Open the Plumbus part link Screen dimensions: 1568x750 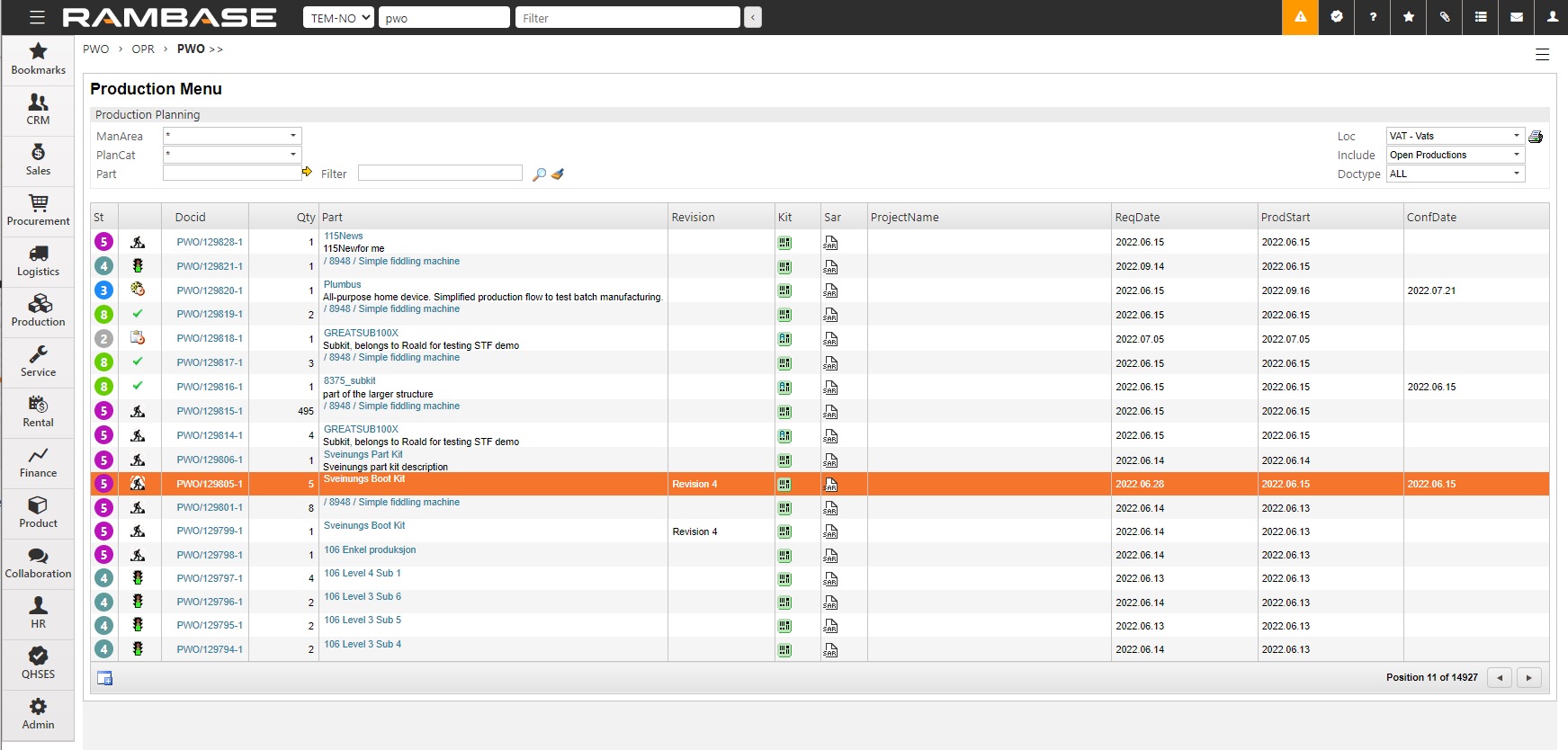(342, 284)
